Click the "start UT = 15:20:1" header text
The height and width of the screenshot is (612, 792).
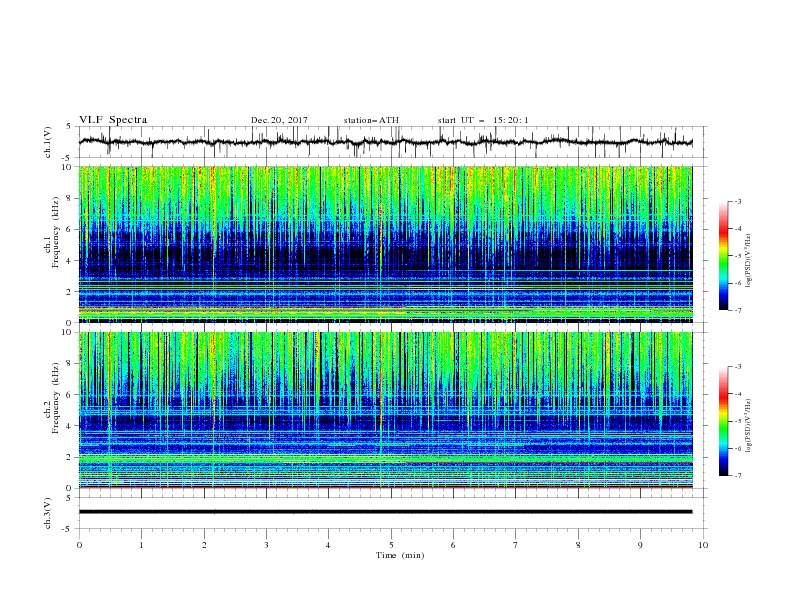483,120
